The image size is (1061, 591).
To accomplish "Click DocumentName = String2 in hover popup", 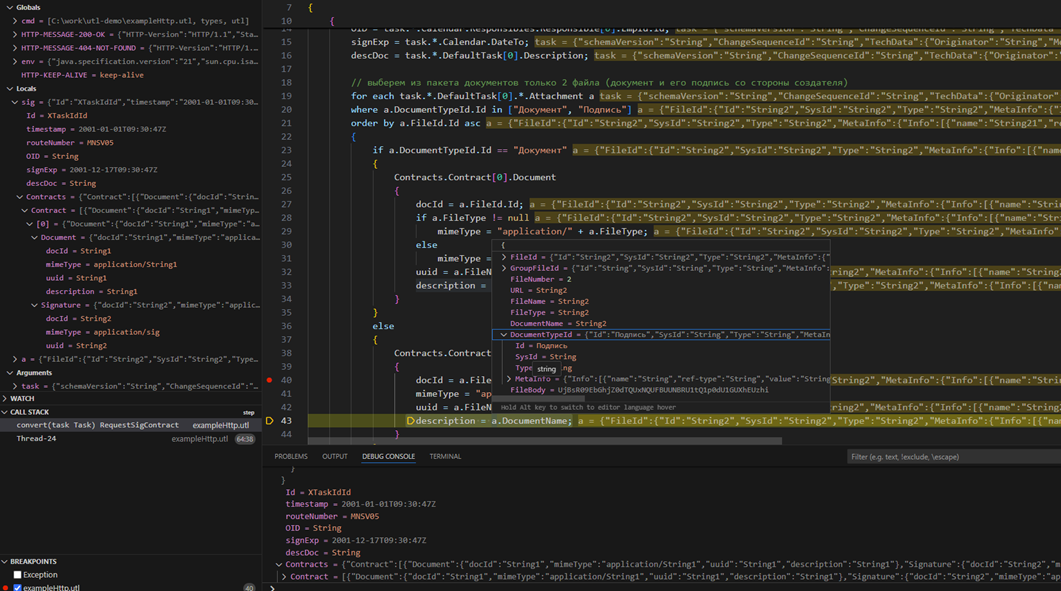I will [558, 324].
